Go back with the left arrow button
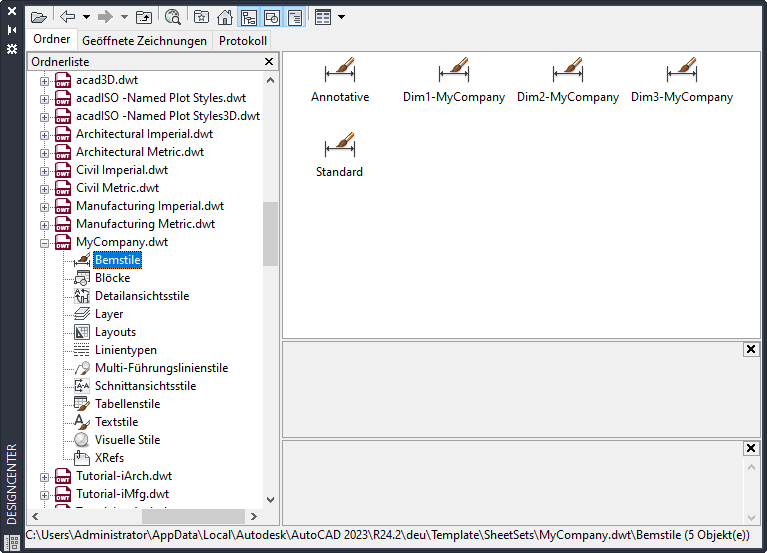This screenshot has height=553, width=767. click(68, 17)
